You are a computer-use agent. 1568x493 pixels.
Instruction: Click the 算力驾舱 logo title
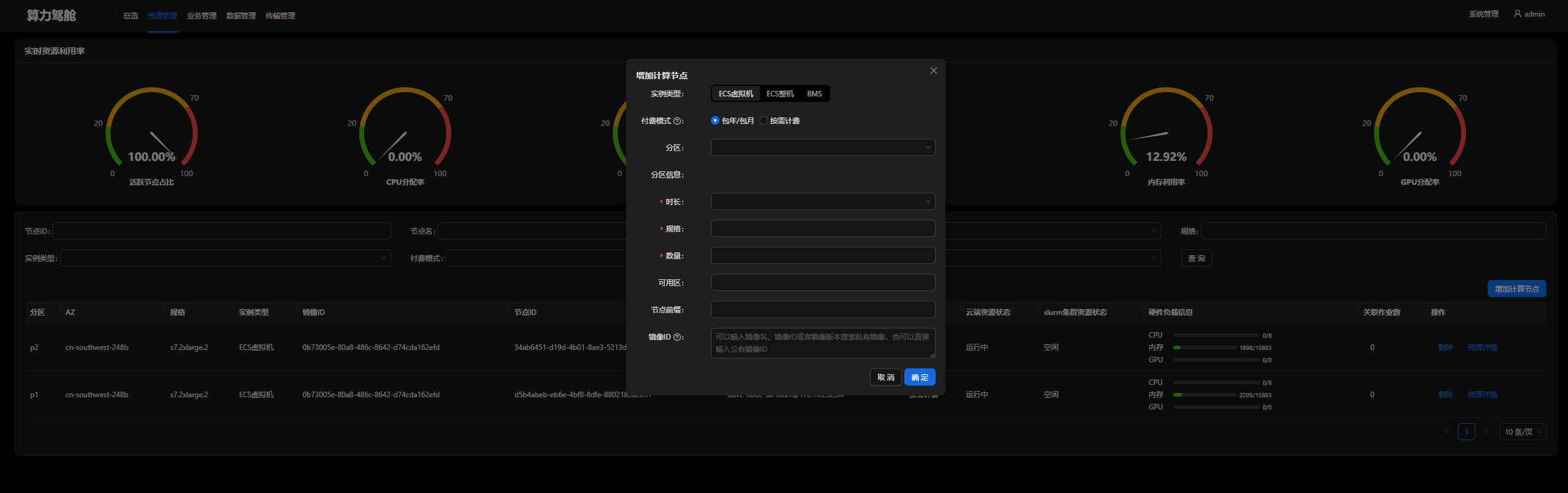click(52, 15)
